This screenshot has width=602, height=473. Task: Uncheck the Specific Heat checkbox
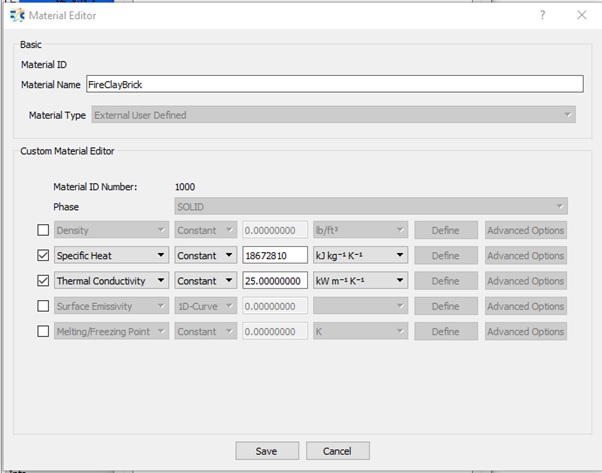click(x=42, y=255)
